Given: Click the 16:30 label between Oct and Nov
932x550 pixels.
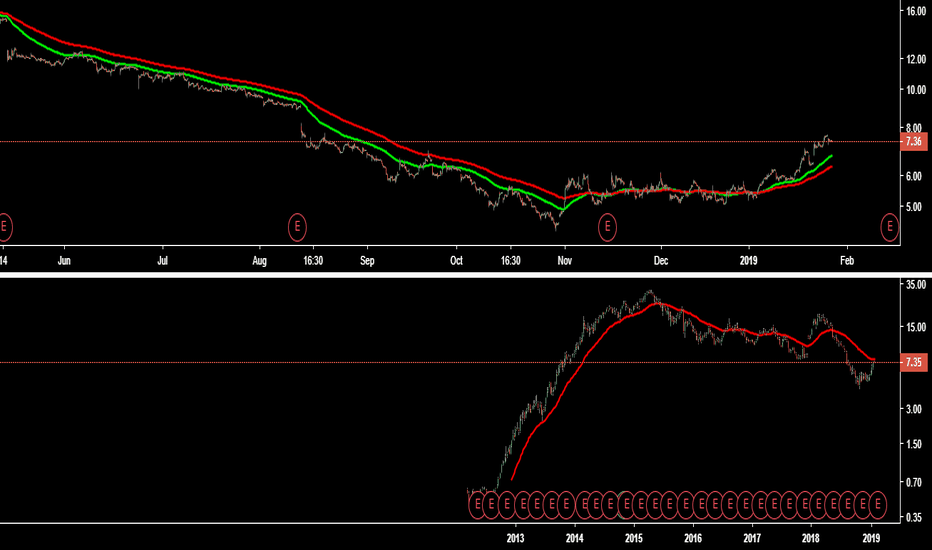Looking at the screenshot, I should [511, 260].
